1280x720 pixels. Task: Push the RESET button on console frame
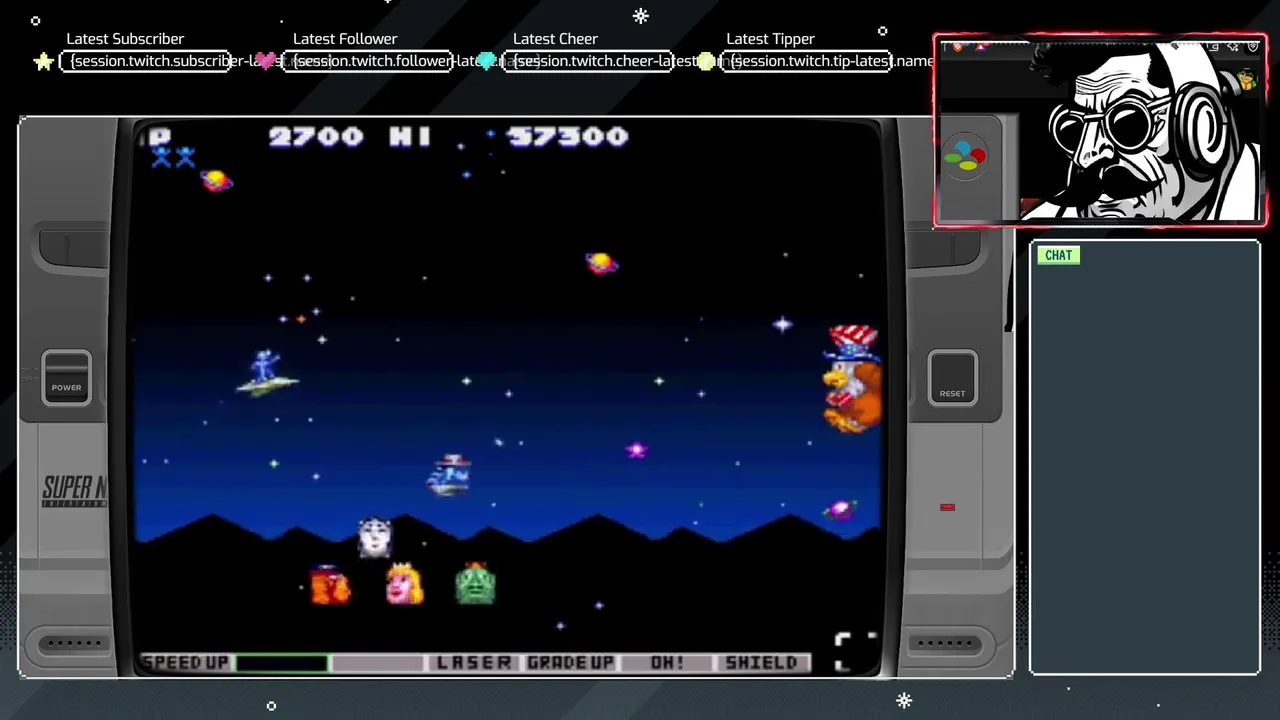coord(952,378)
